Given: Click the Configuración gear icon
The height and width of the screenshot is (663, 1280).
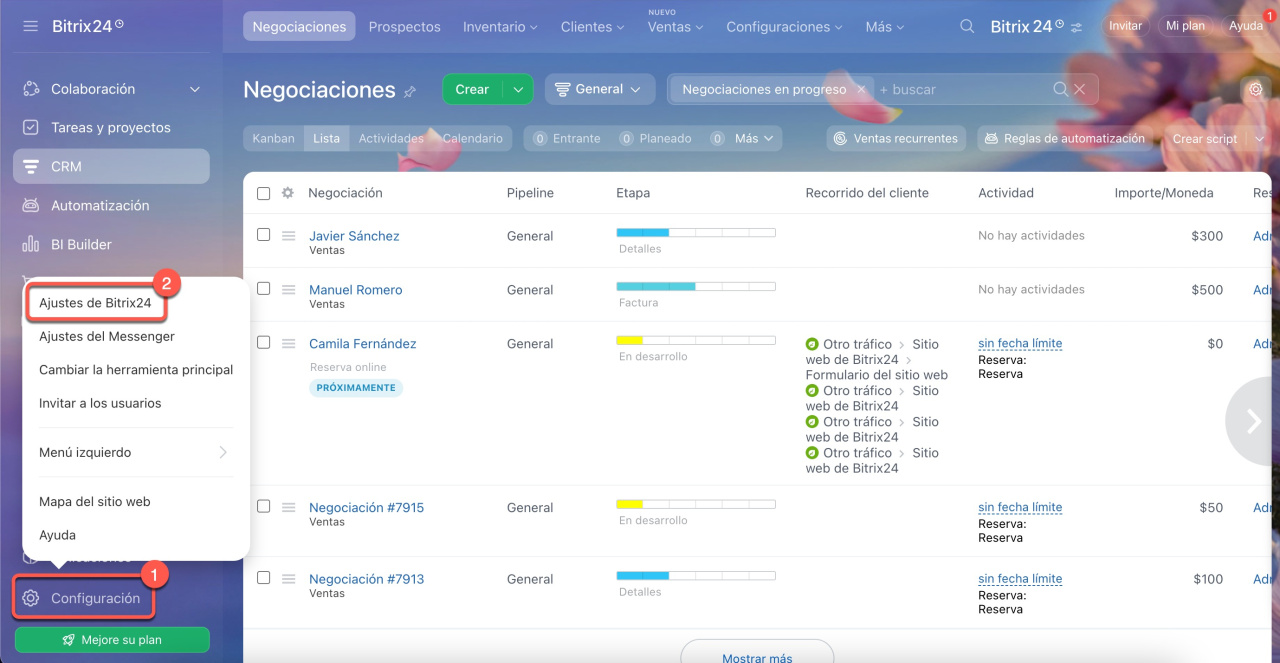Looking at the screenshot, I should tap(31, 598).
